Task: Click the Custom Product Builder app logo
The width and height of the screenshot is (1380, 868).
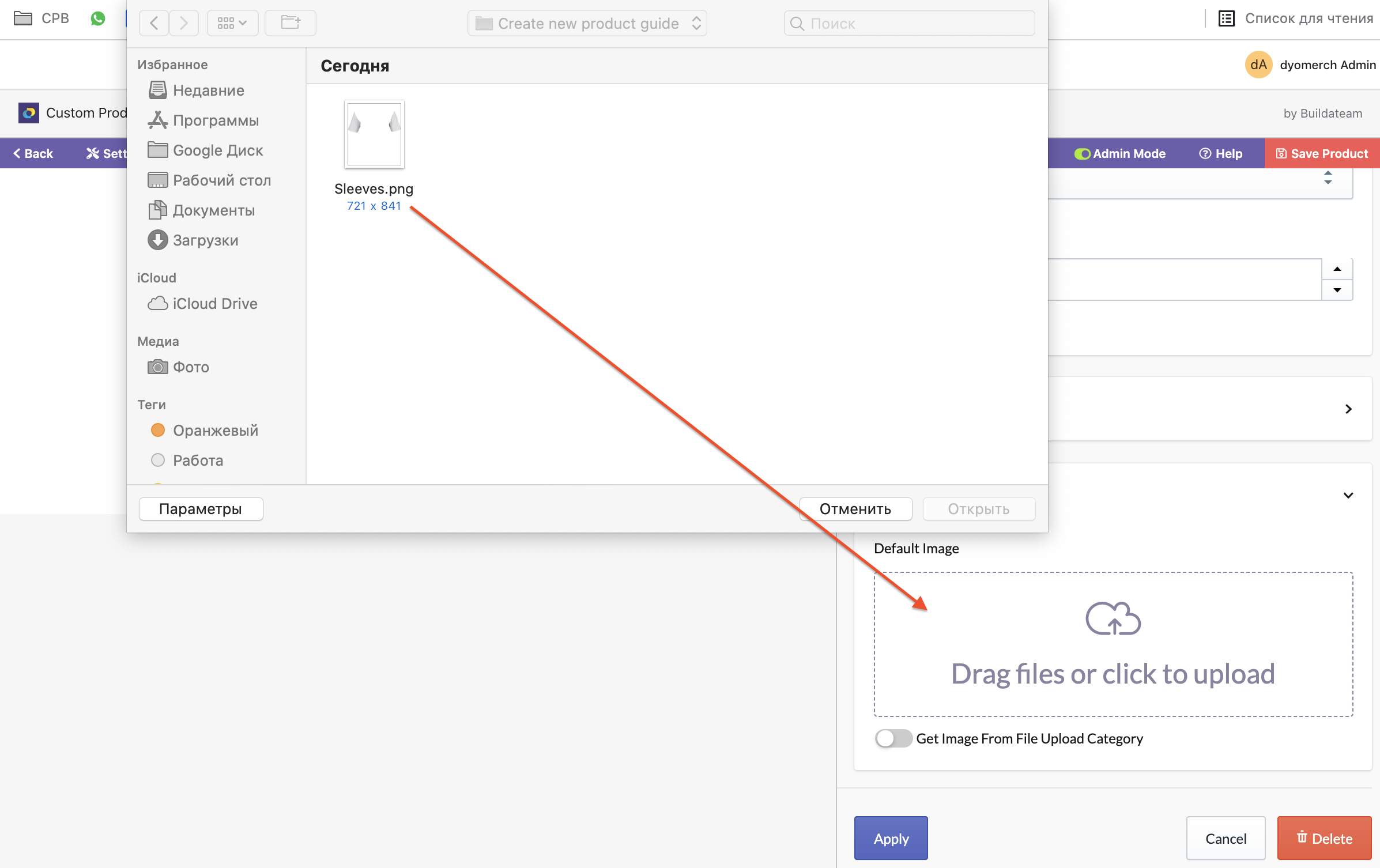Action: [29, 113]
